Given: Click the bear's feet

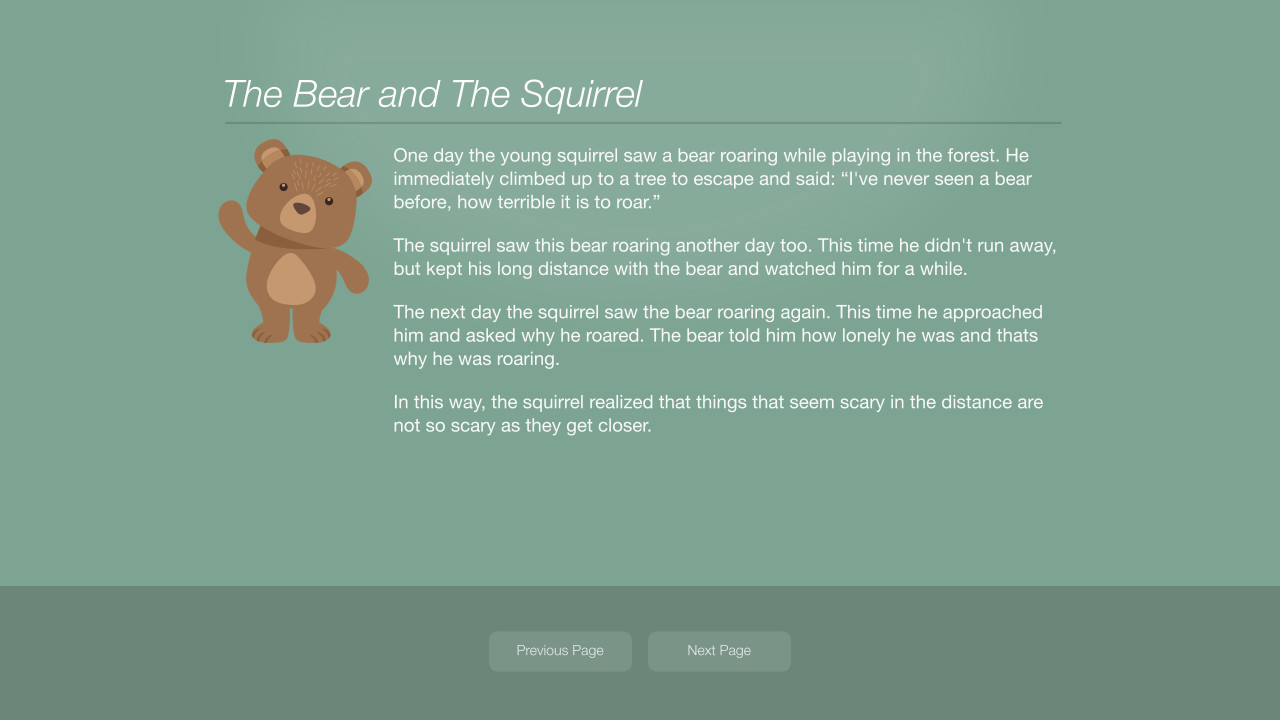Looking at the screenshot, I should (291, 332).
